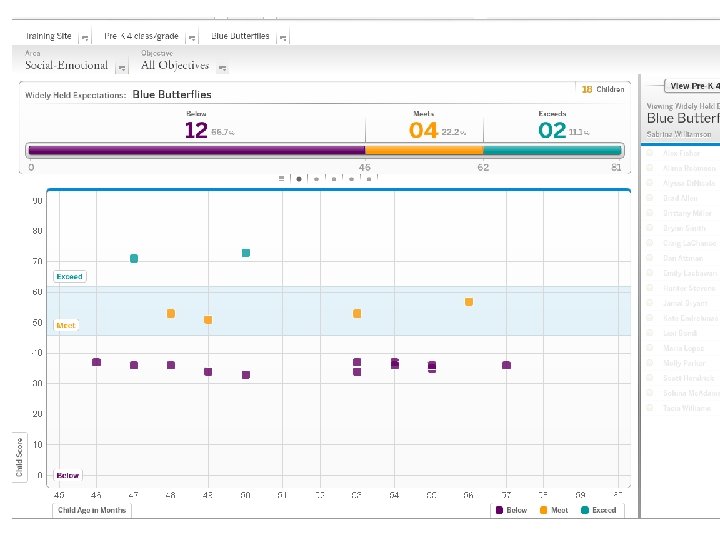Image resolution: width=720 pixels, height=540 pixels.
Task: Open the Pre-K 4 class/grade dropdown arrow
Action: pyautogui.click(x=192, y=38)
